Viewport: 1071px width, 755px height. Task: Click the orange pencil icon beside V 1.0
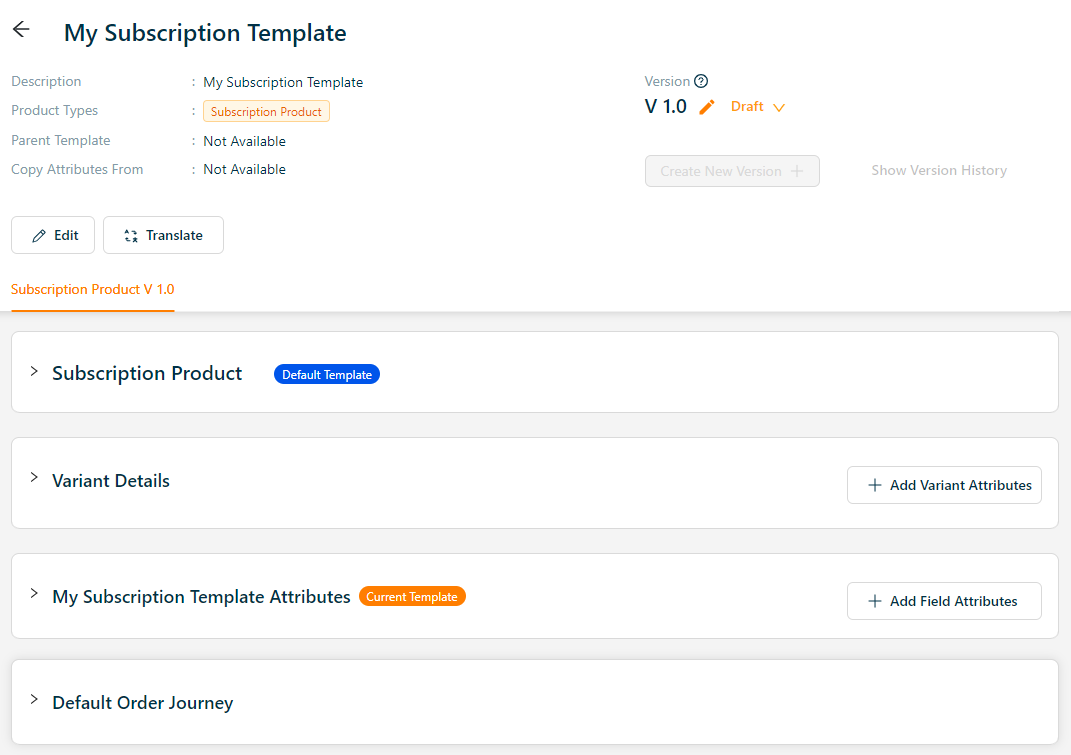click(707, 107)
